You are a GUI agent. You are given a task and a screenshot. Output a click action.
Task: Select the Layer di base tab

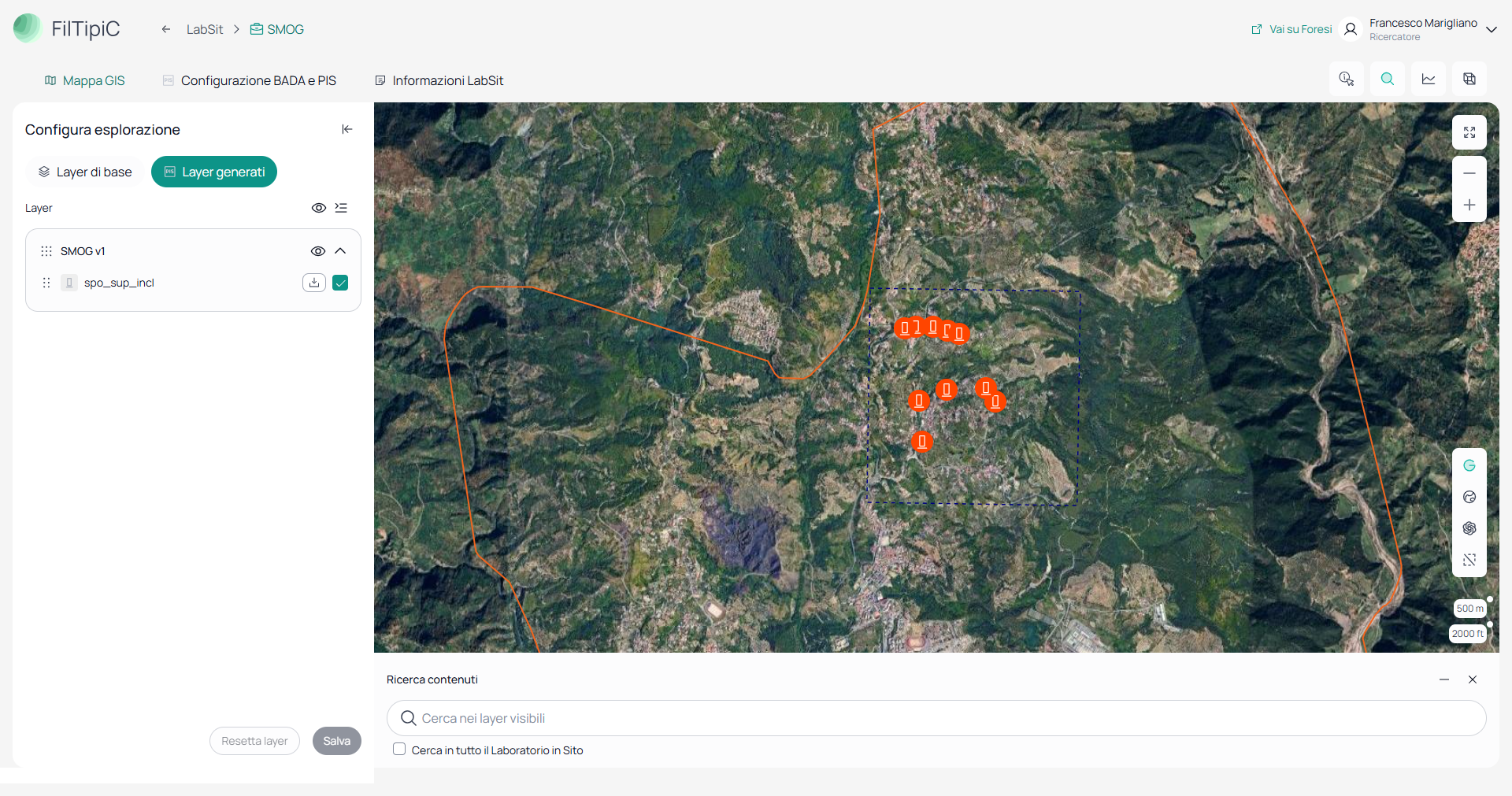coord(85,172)
